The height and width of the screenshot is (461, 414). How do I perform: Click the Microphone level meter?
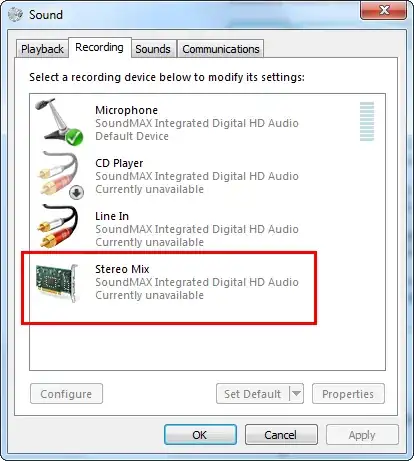367,121
